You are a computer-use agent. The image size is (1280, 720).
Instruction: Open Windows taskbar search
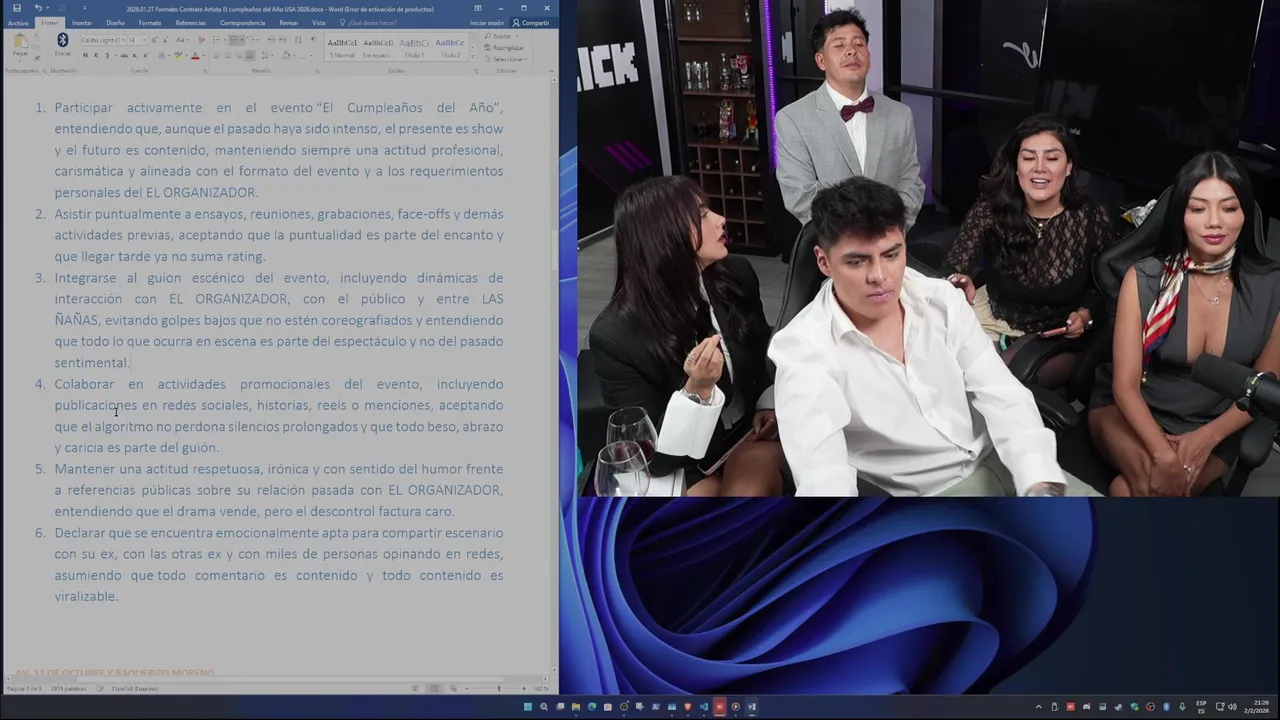point(544,707)
